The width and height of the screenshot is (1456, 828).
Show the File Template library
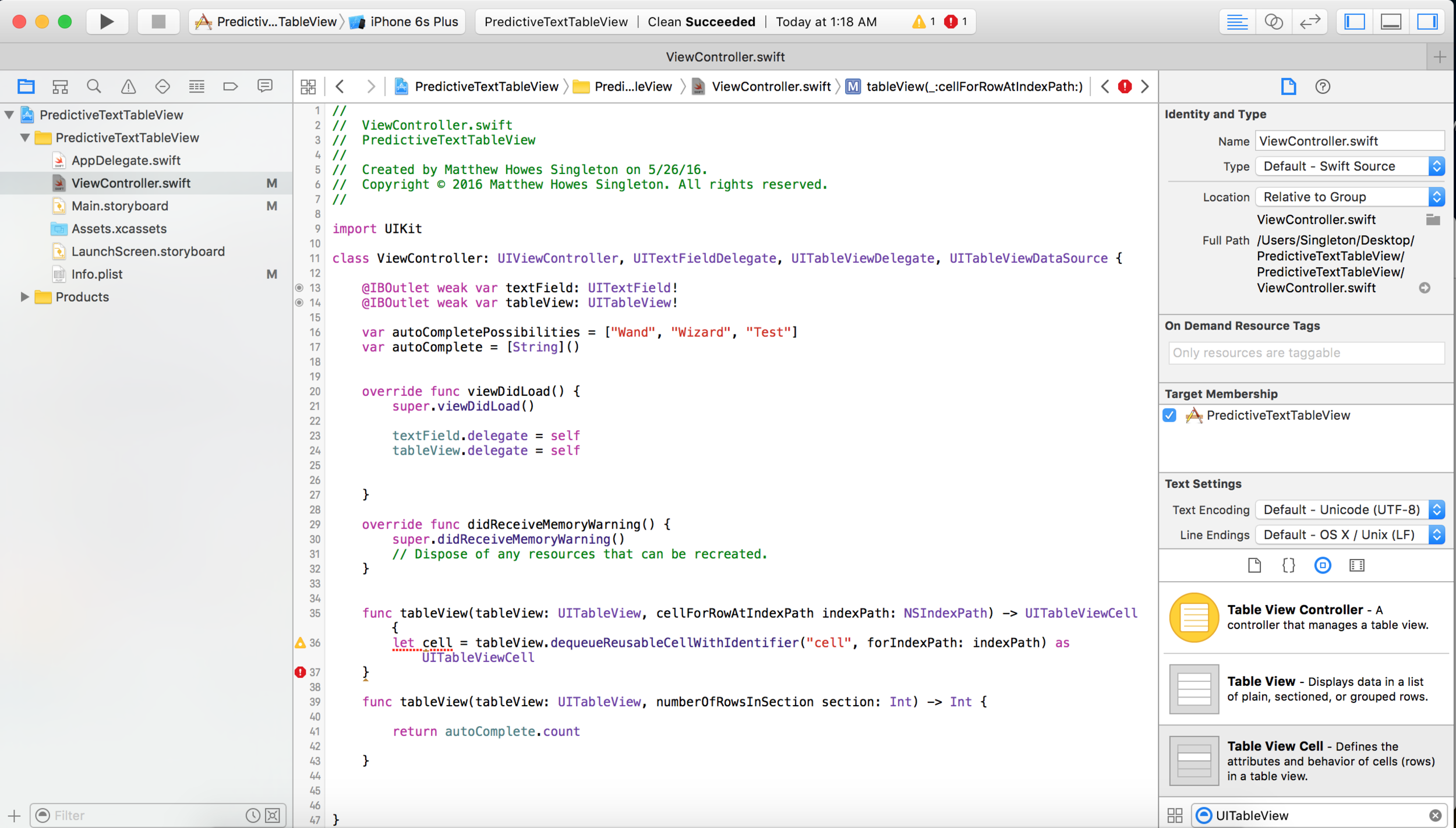pyautogui.click(x=1254, y=565)
